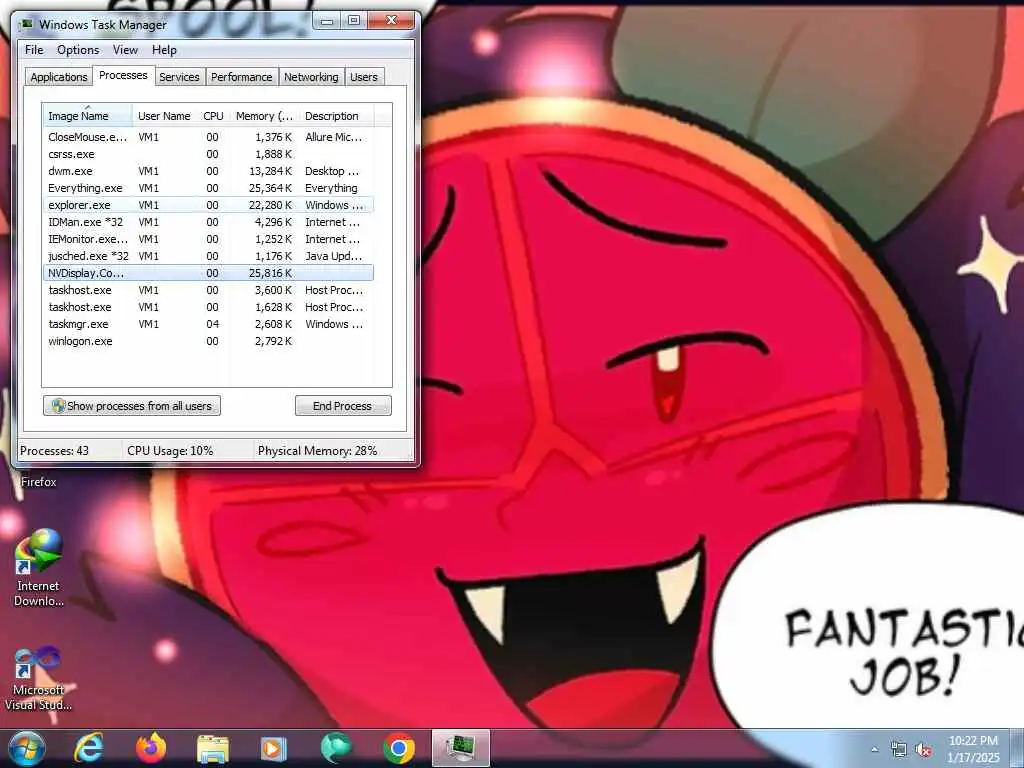Switch to the Services tab
Viewport: 1024px width, 768px height.
(180, 76)
